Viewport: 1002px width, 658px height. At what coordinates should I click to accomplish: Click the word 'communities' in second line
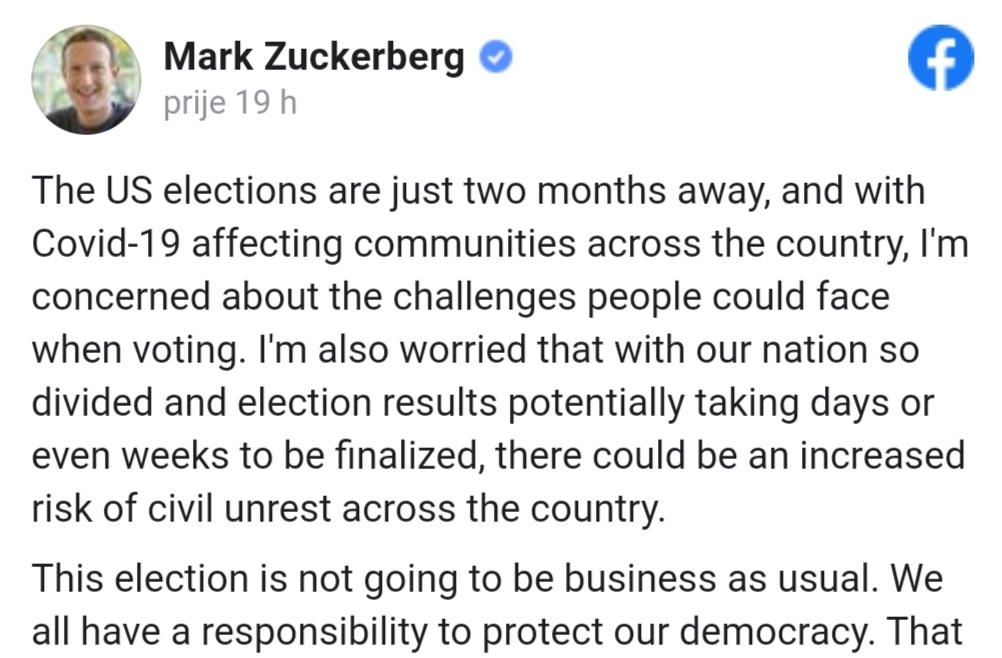[x=465, y=243]
